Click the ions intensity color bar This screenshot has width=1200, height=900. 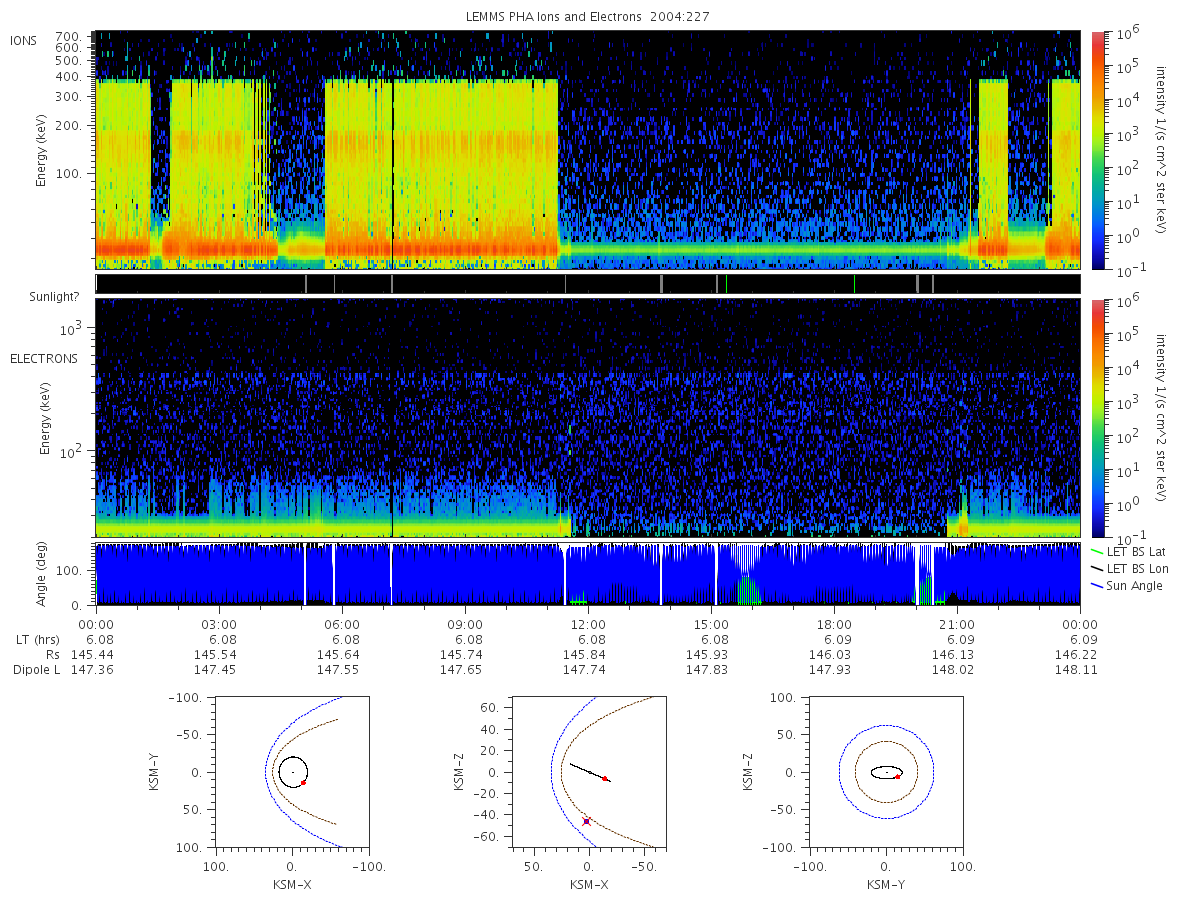[1097, 150]
